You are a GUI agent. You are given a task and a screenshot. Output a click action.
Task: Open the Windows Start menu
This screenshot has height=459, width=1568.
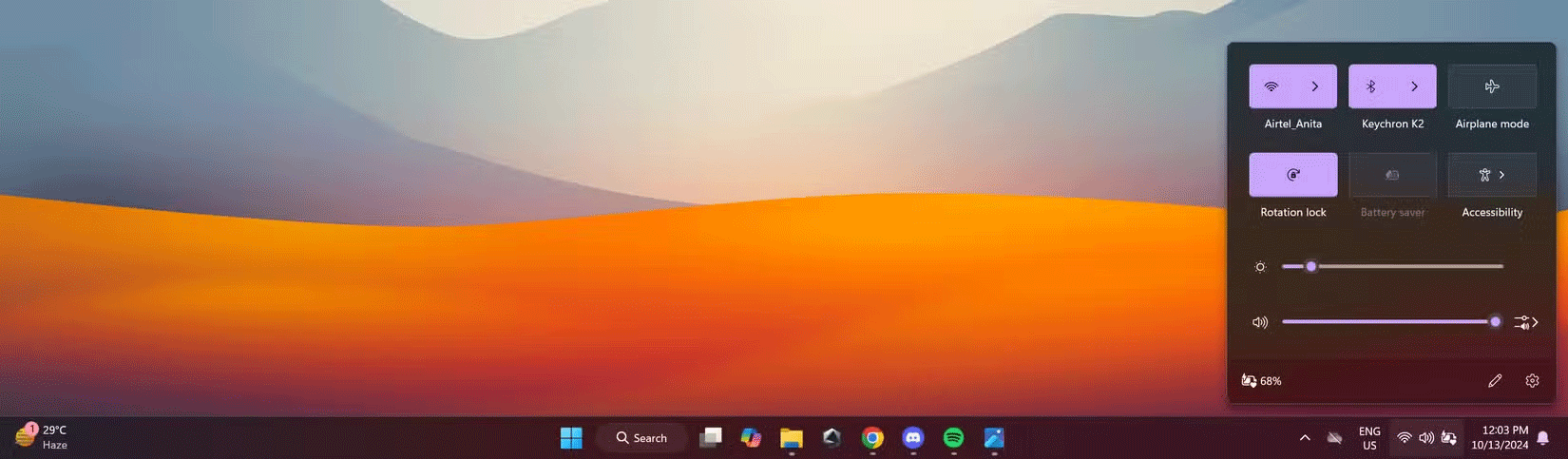tap(571, 438)
